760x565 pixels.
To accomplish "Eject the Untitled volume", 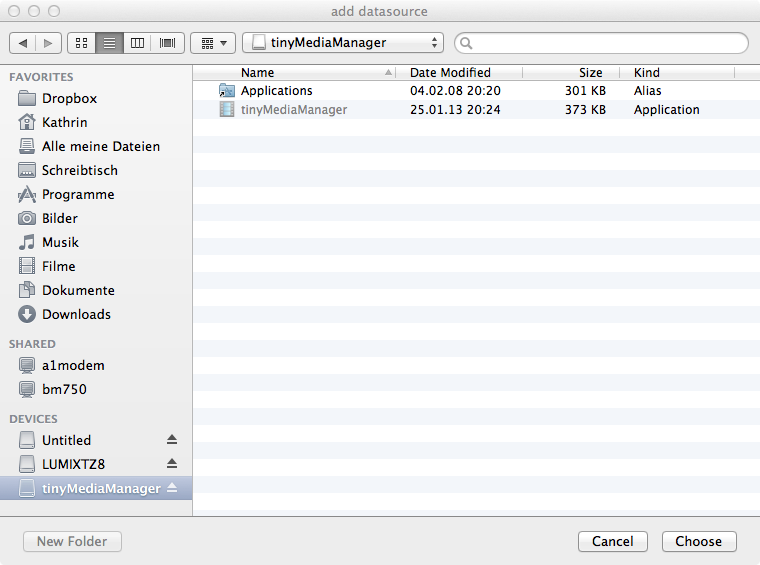I will pos(172,439).
